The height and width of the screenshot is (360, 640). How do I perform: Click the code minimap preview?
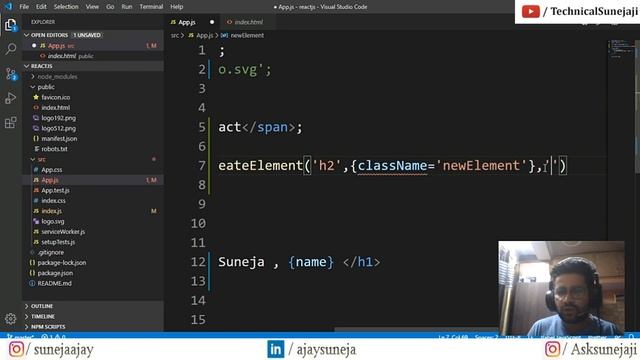(x=620, y=49)
